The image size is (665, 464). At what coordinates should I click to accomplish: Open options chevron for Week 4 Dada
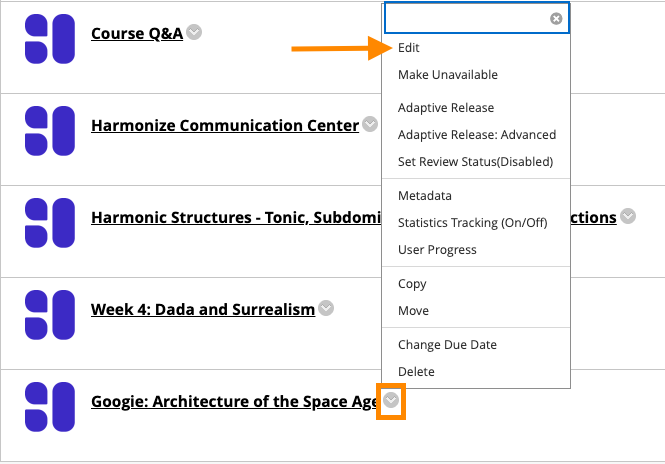326,308
